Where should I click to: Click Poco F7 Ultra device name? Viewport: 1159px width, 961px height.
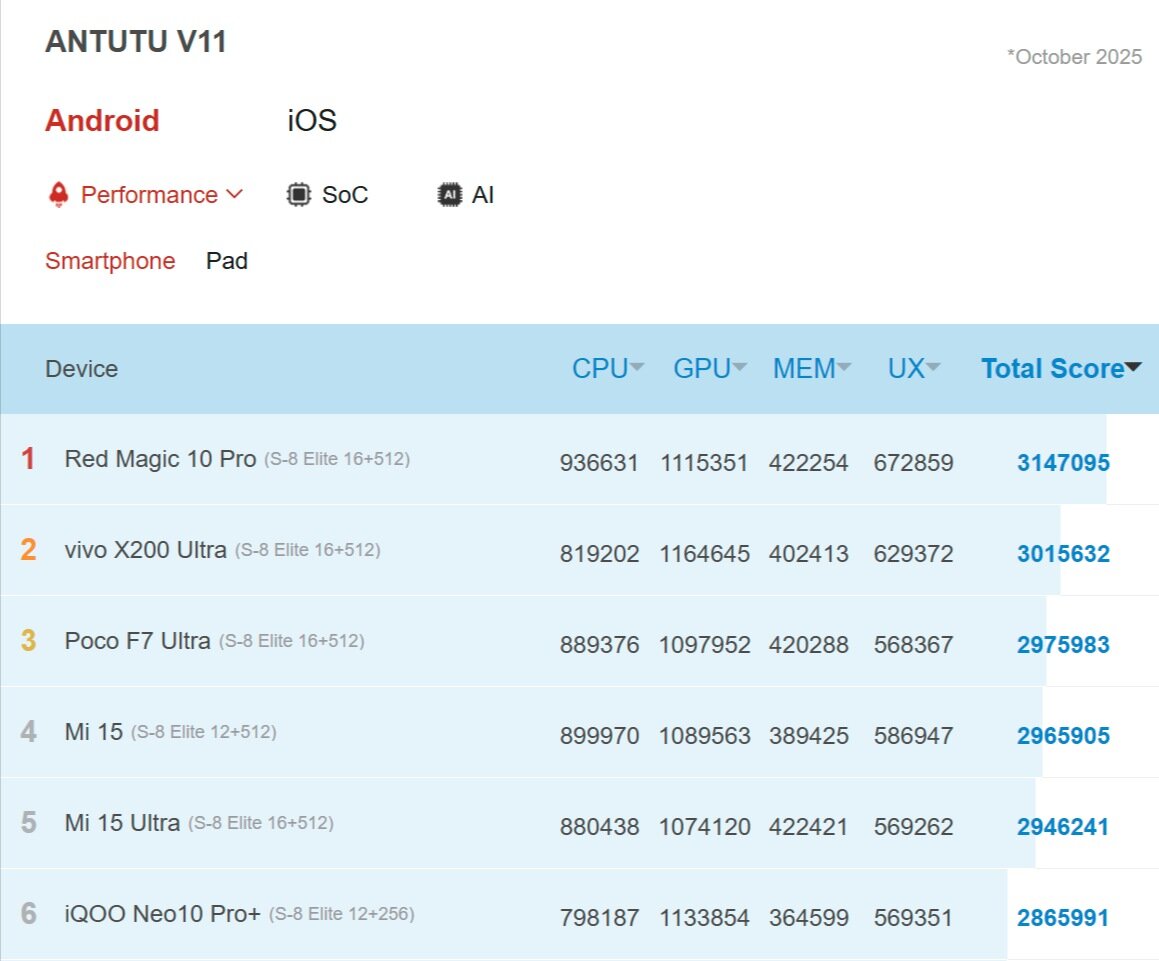tap(137, 642)
